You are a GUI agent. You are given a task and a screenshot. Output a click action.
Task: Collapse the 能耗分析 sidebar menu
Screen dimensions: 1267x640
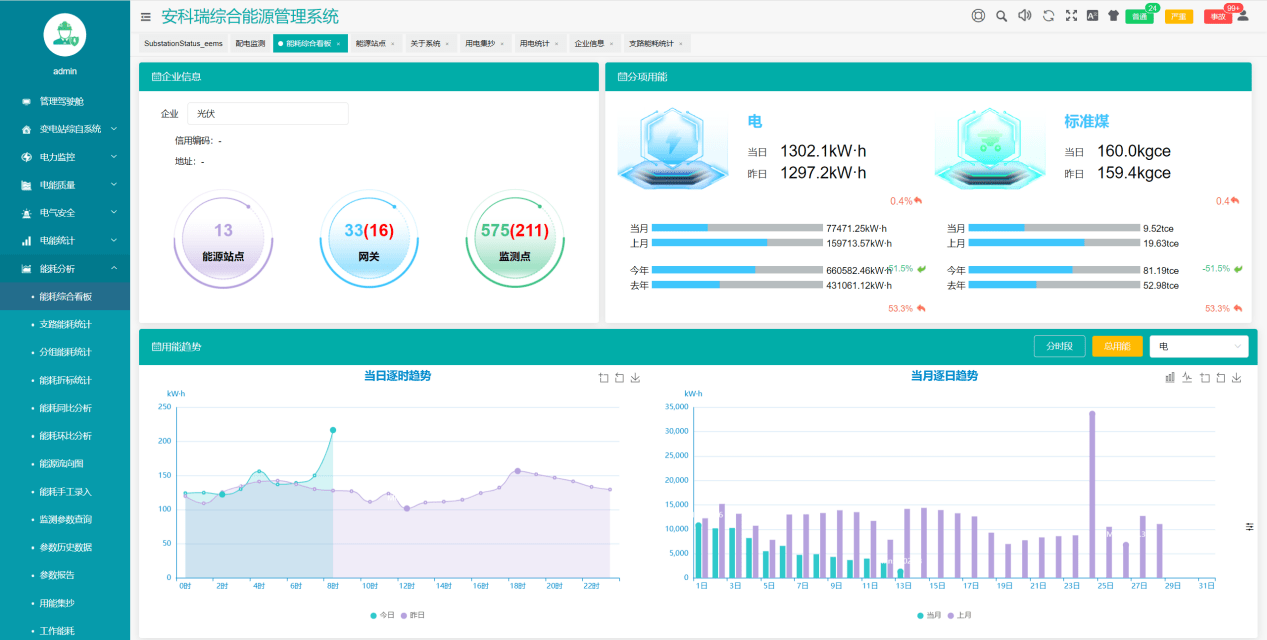pyautogui.click(x=65, y=269)
